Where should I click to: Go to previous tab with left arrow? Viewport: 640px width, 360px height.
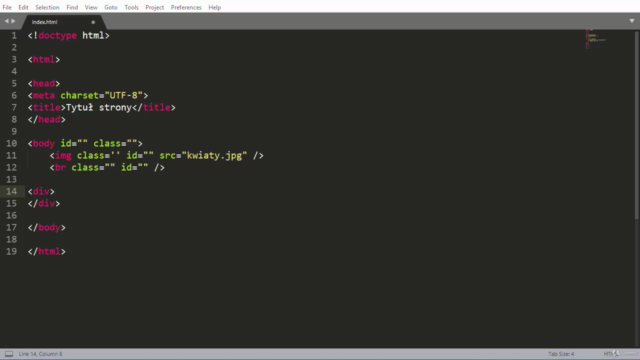click(7, 21)
